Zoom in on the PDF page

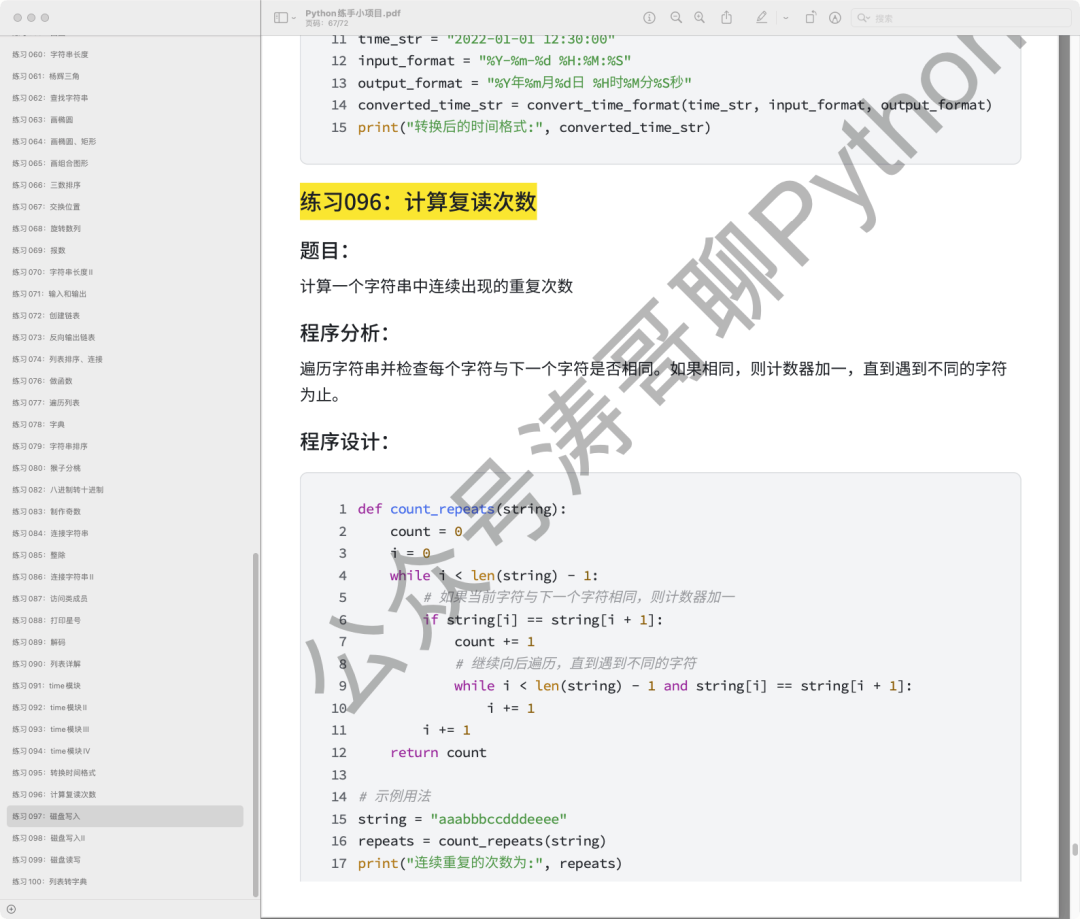(x=699, y=18)
